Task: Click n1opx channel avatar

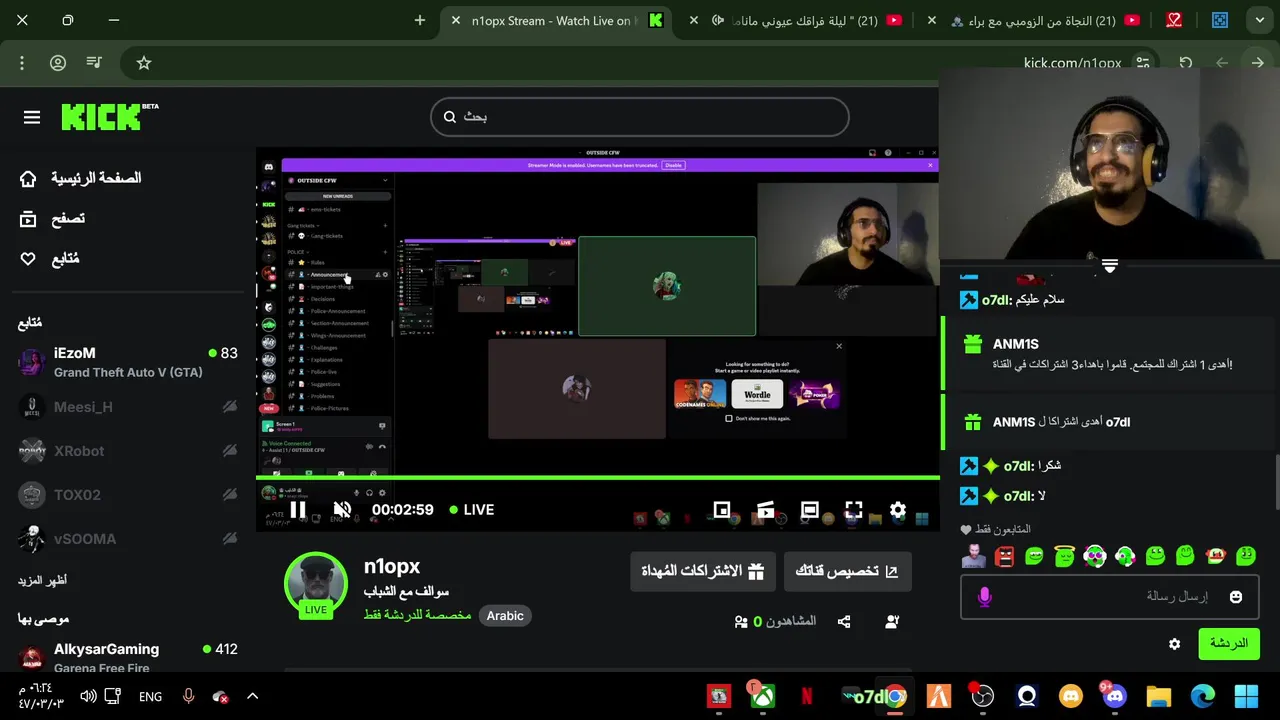Action: click(x=316, y=584)
